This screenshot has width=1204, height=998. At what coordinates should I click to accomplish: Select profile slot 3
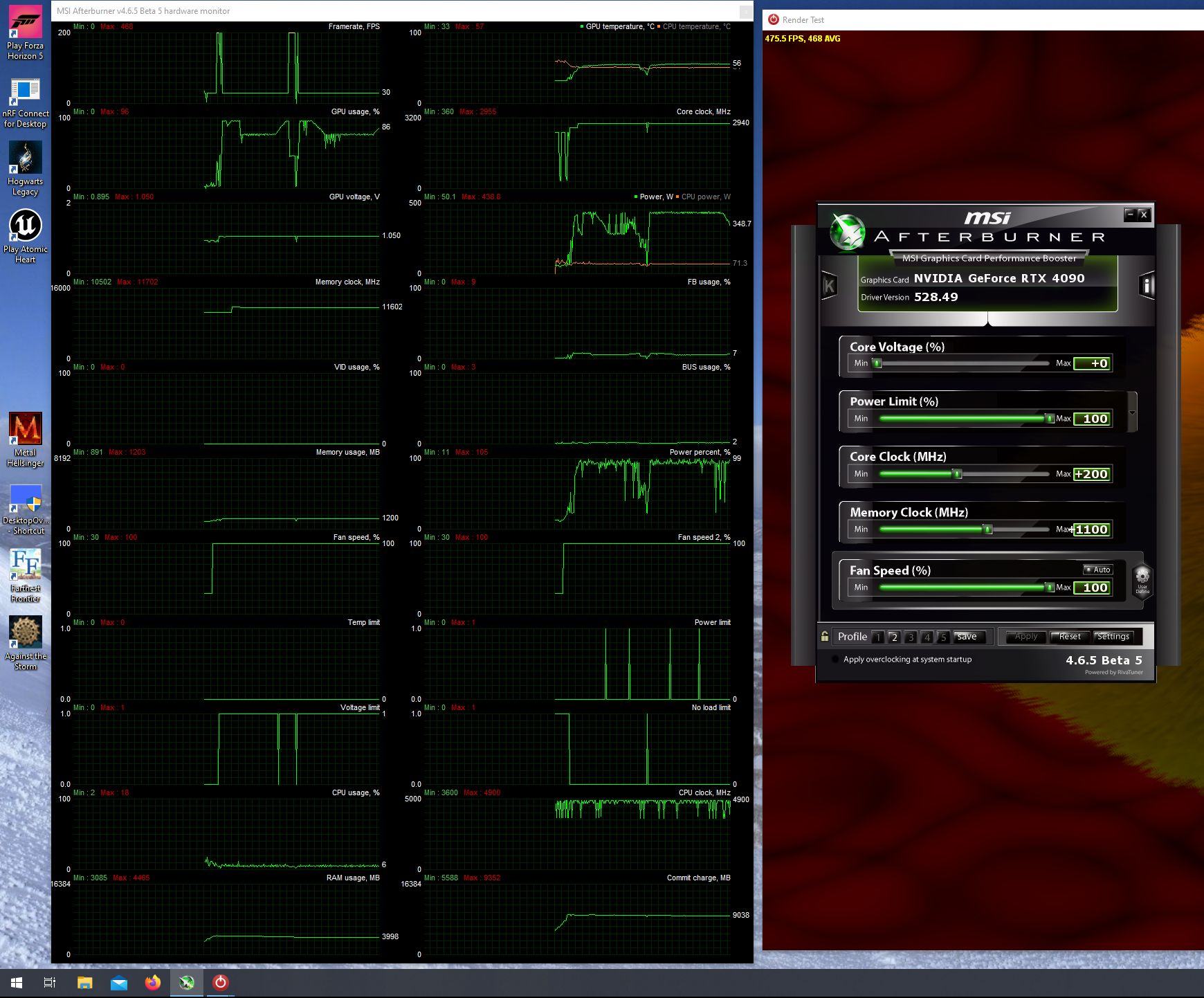pyautogui.click(x=911, y=637)
